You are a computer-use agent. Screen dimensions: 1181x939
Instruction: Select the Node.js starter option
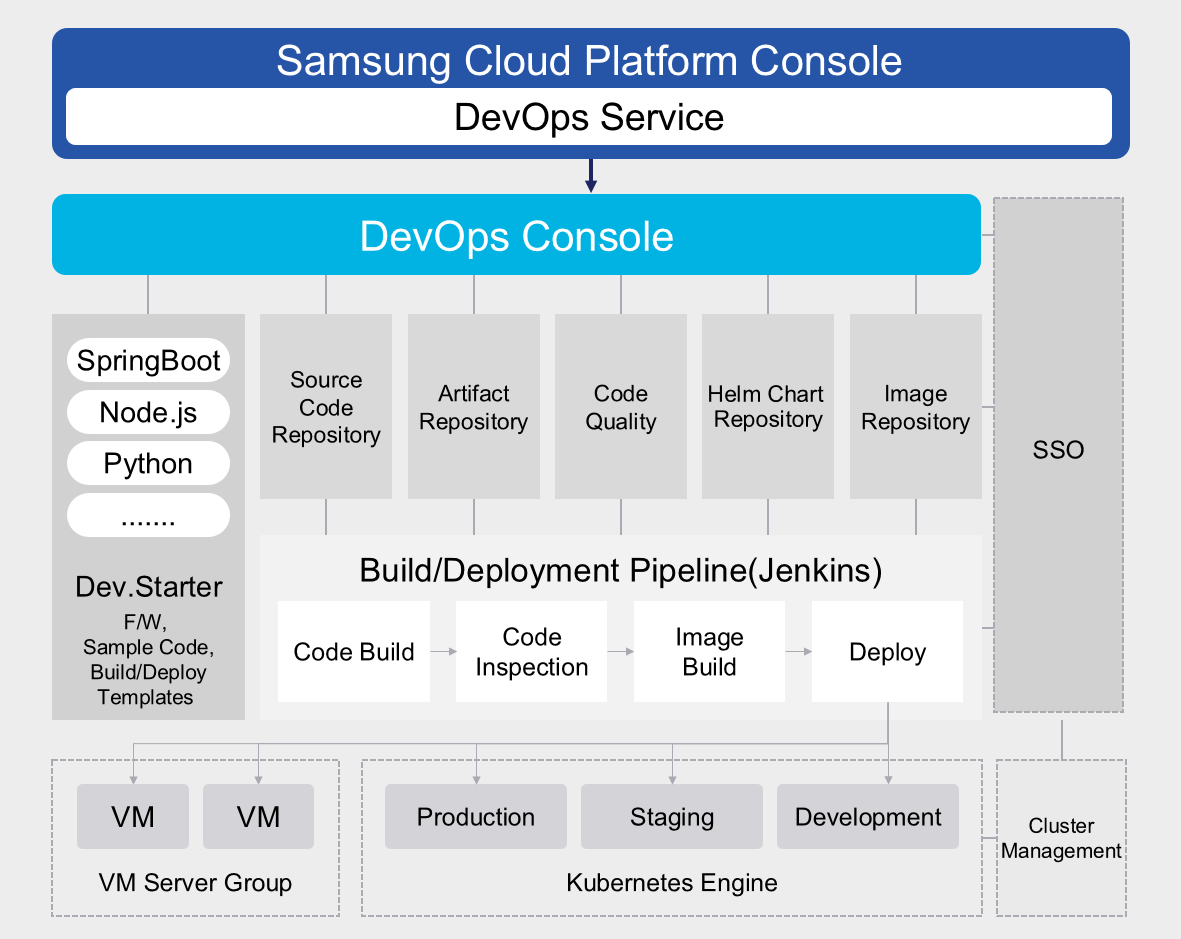click(x=148, y=413)
